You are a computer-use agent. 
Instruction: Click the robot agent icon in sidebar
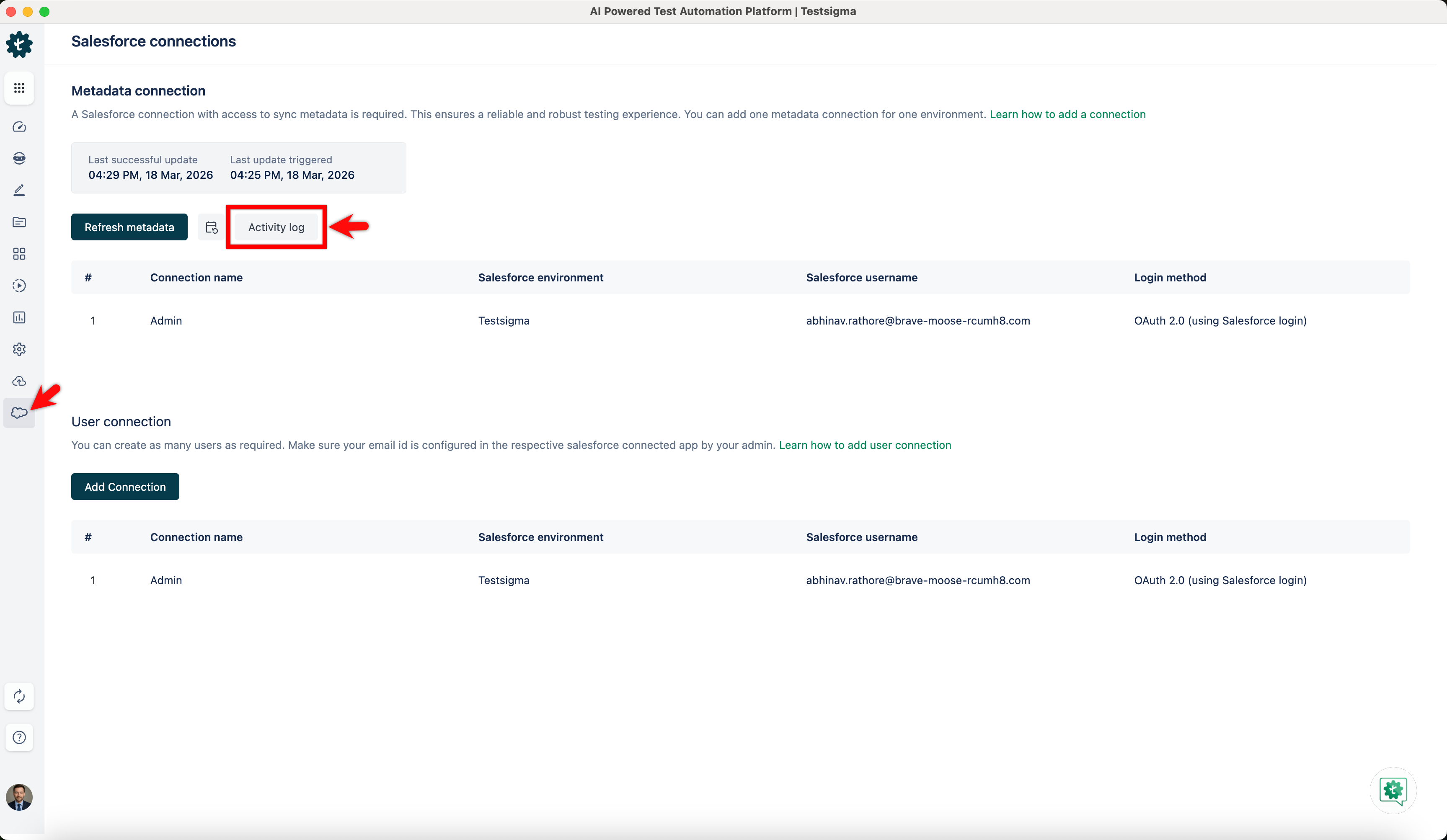coord(19,158)
